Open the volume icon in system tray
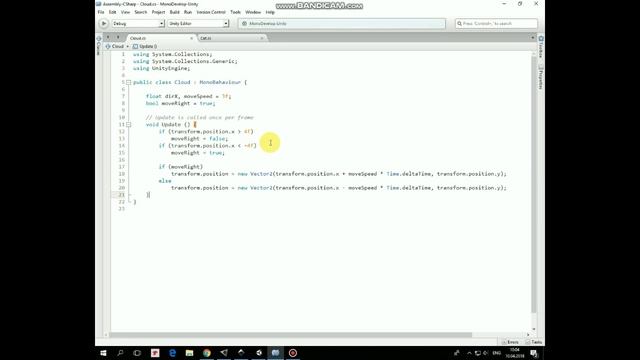This screenshot has height=360, width=640. tap(486, 353)
